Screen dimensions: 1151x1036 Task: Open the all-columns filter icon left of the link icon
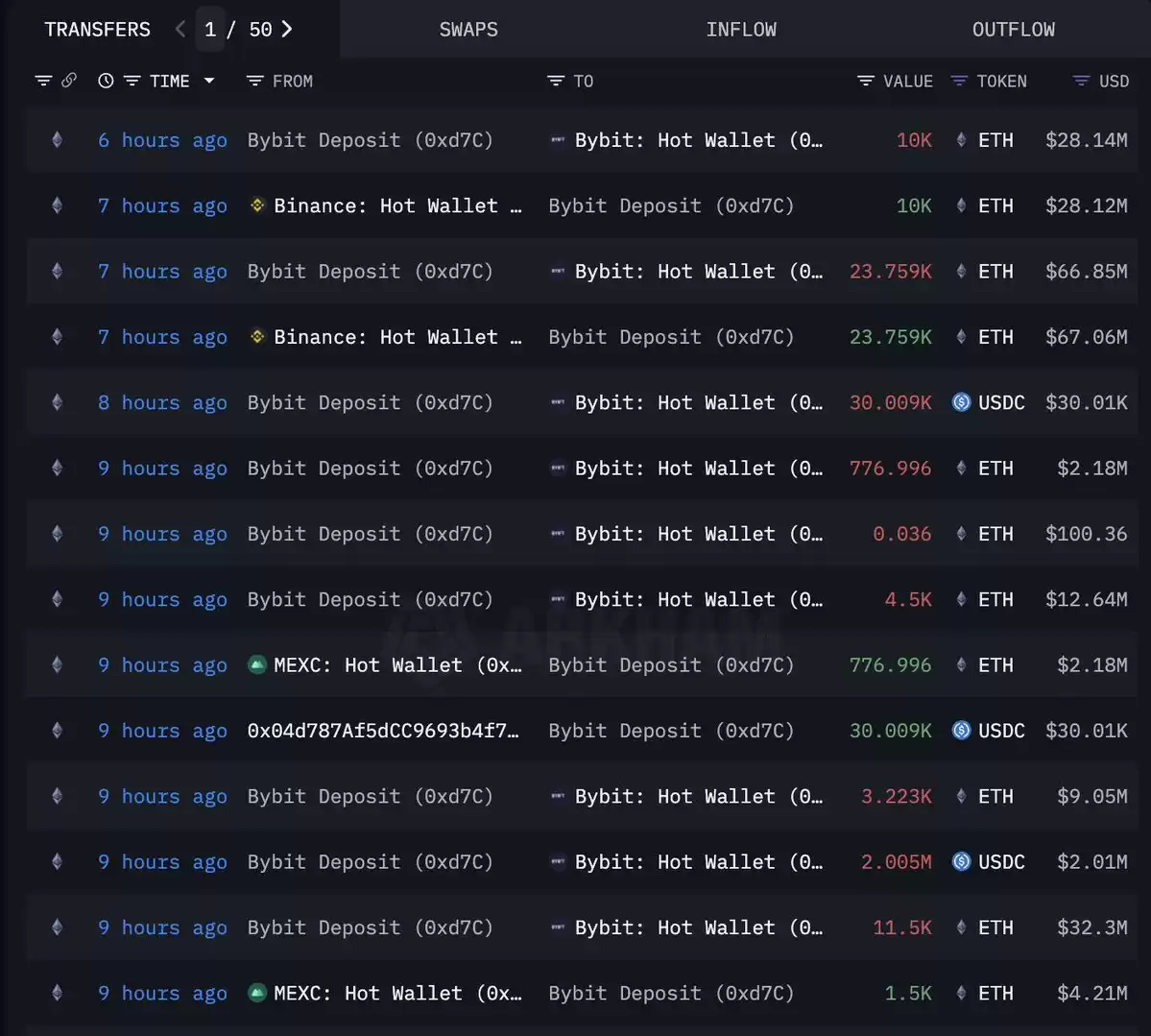tap(43, 81)
